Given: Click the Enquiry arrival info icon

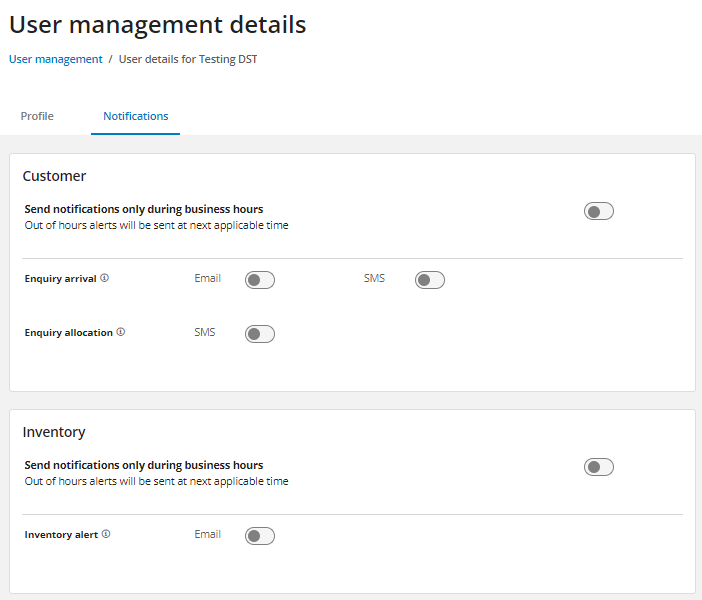Looking at the screenshot, I should point(105,278).
